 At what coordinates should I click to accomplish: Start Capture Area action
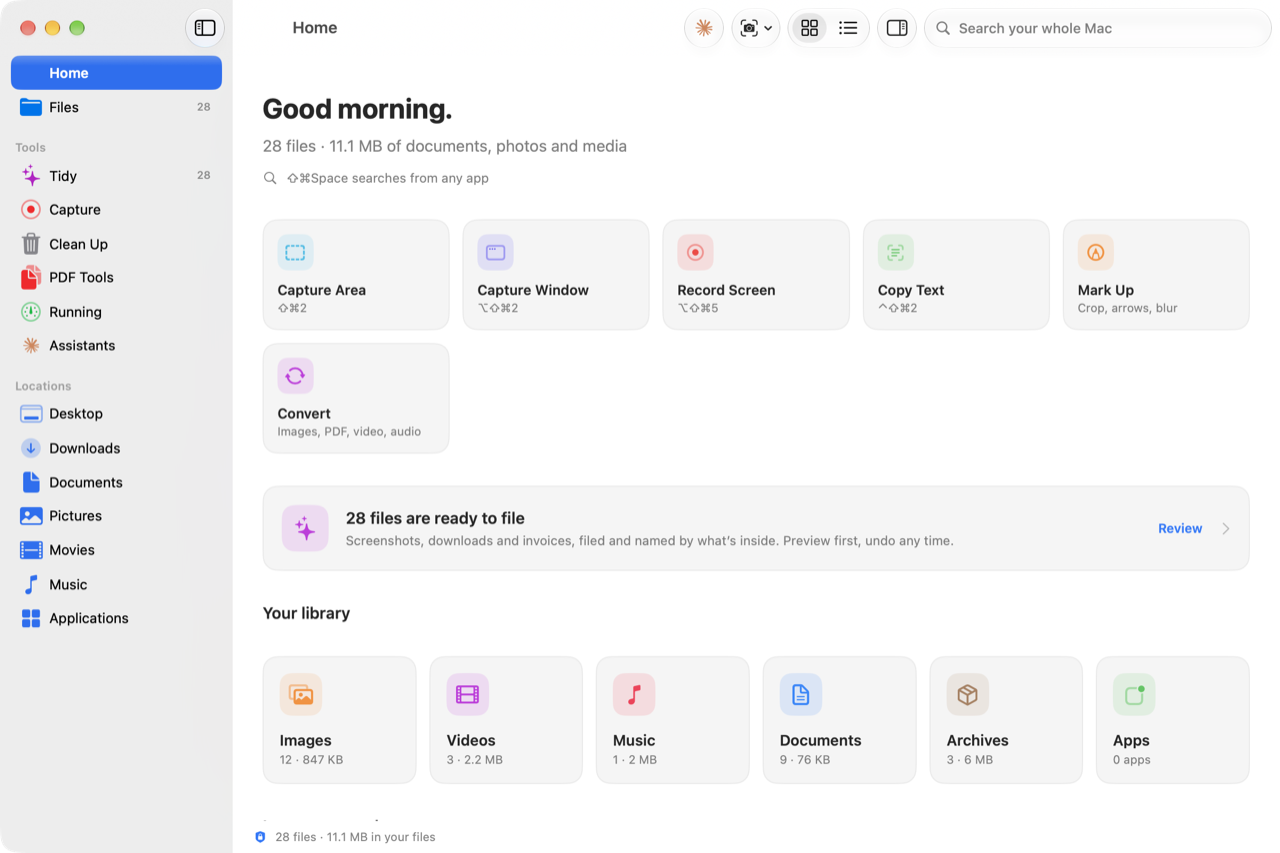click(x=356, y=275)
